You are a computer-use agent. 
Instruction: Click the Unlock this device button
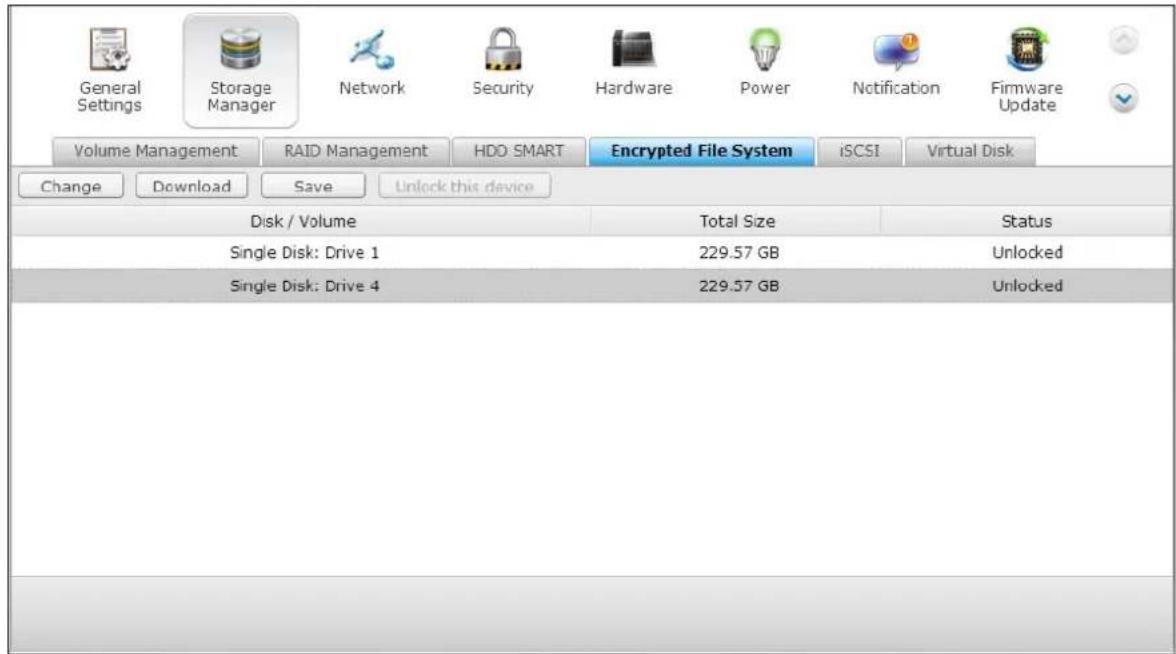click(464, 186)
